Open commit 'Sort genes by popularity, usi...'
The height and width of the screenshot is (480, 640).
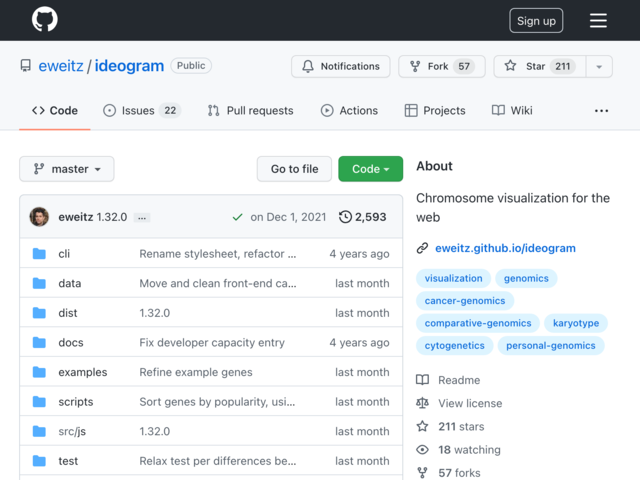click(x=217, y=402)
